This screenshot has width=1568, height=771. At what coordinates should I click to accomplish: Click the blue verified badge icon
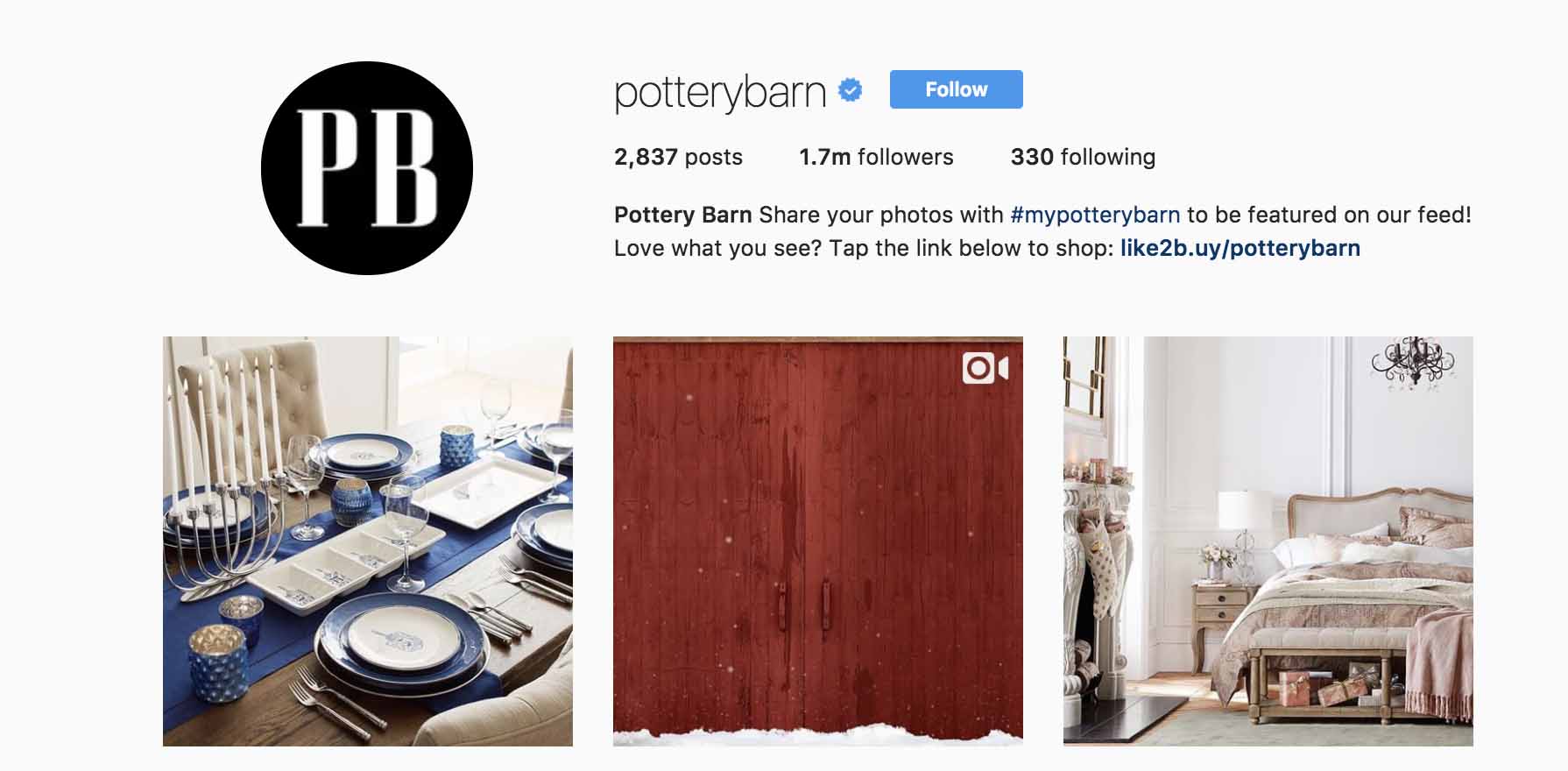851,90
